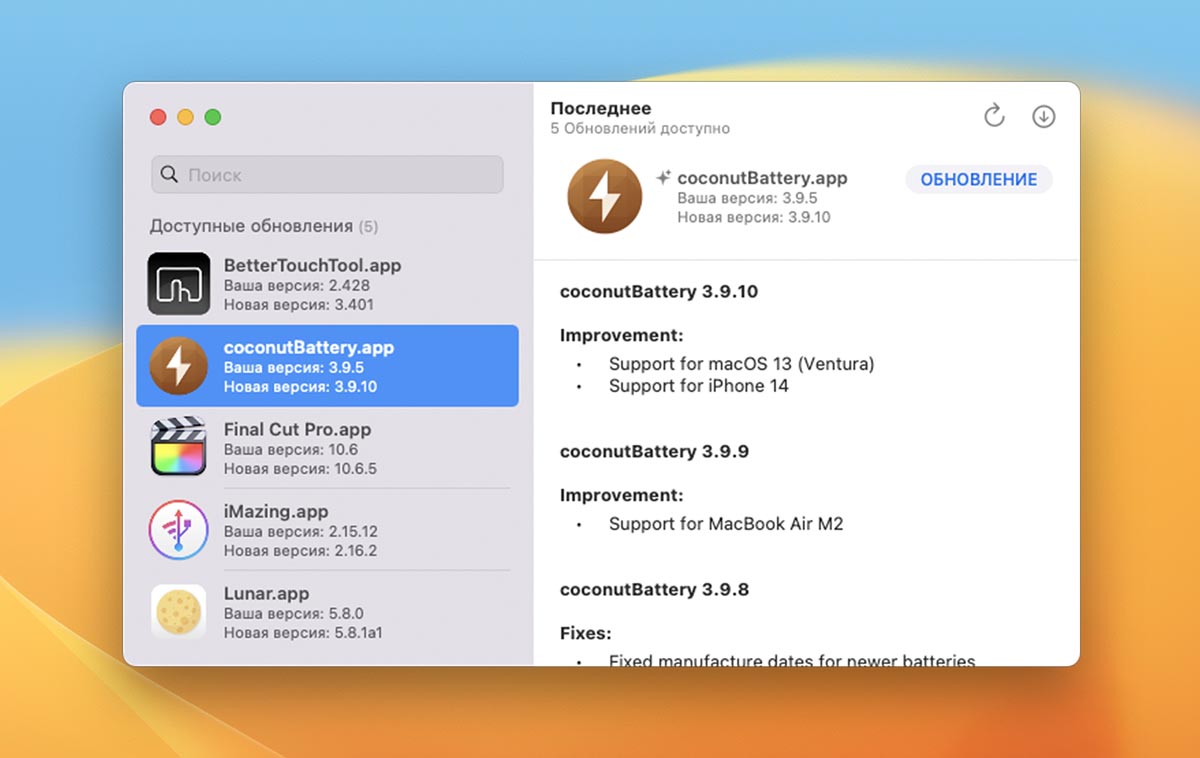Click the Последнее heading
The image size is (1200, 758).
[601, 108]
